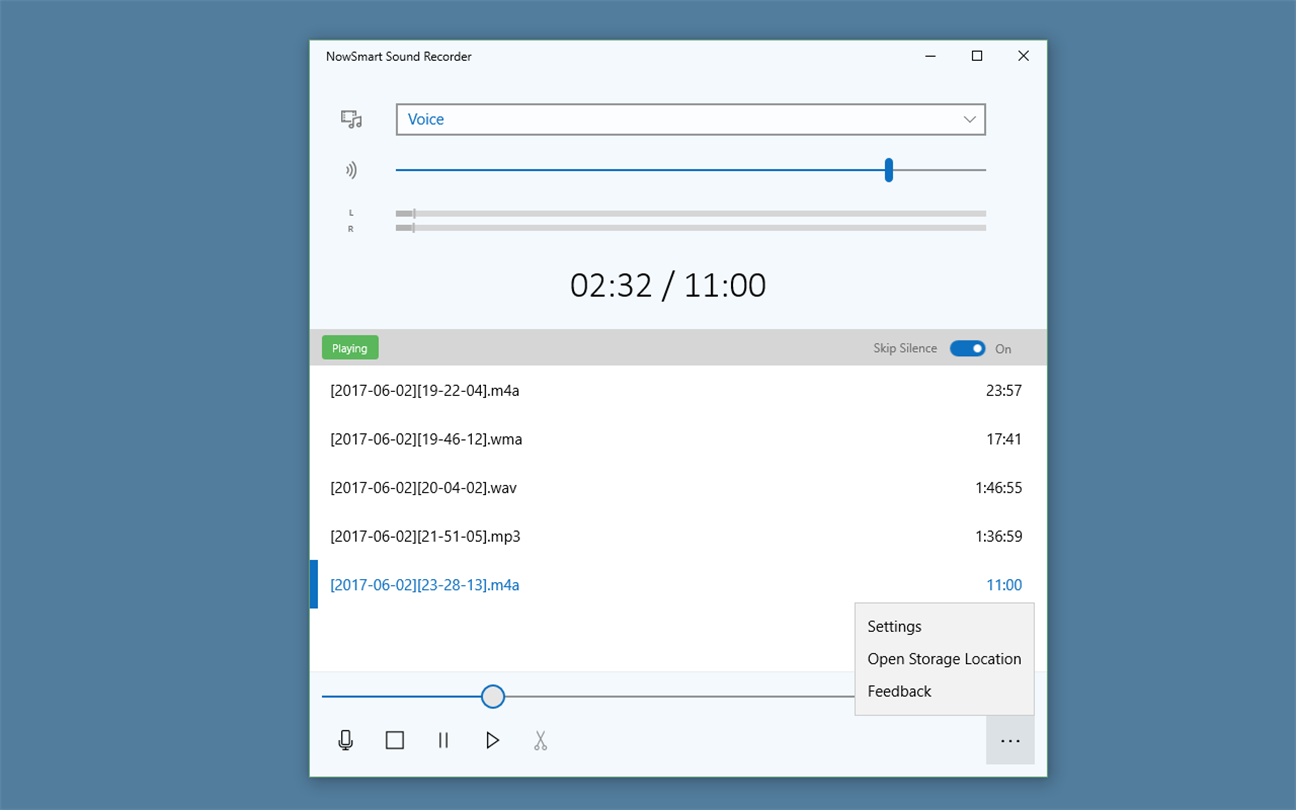Screen dimensions: 1296x810
Task: Click the recording volume slider handle
Action: tap(889, 170)
